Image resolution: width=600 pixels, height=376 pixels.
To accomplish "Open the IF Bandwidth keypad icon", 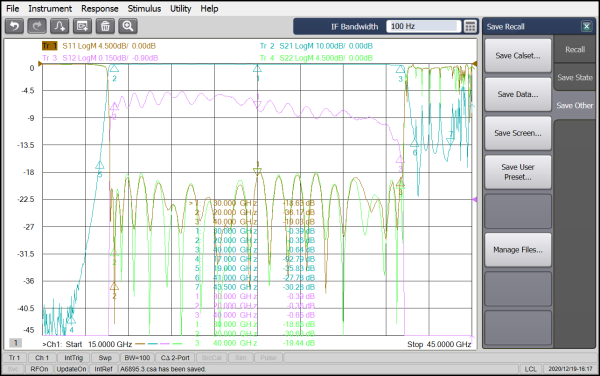I will (470, 26).
